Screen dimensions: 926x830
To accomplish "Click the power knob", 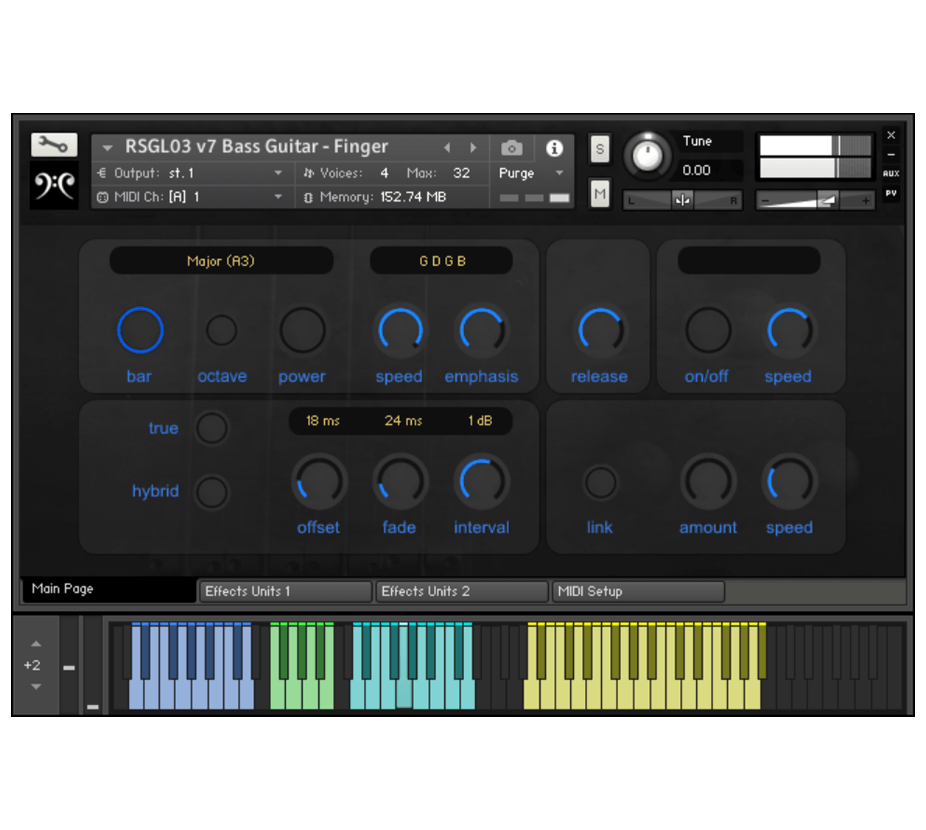I will pyautogui.click(x=302, y=330).
